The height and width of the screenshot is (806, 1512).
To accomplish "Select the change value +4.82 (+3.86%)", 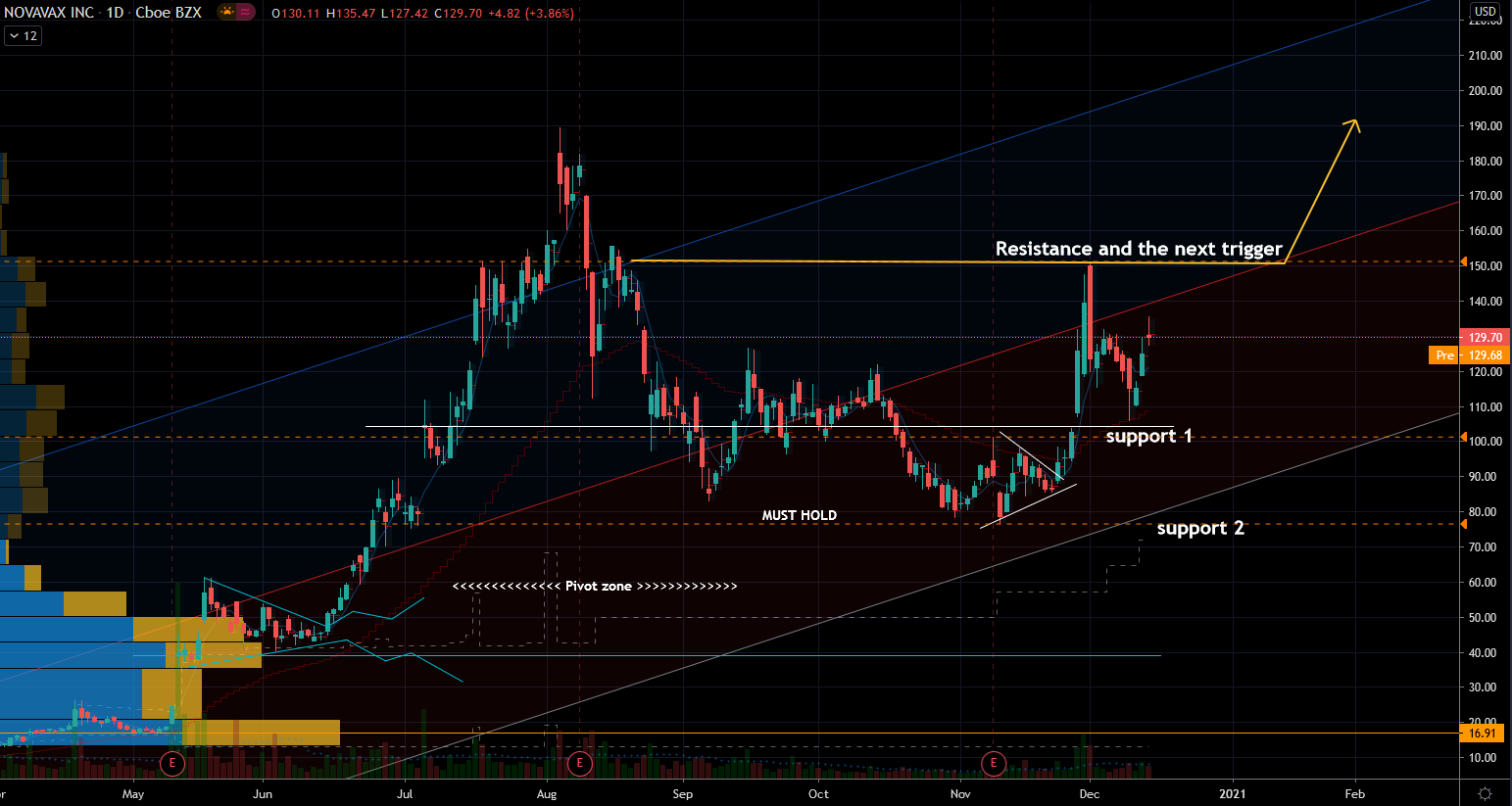I will point(531,14).
